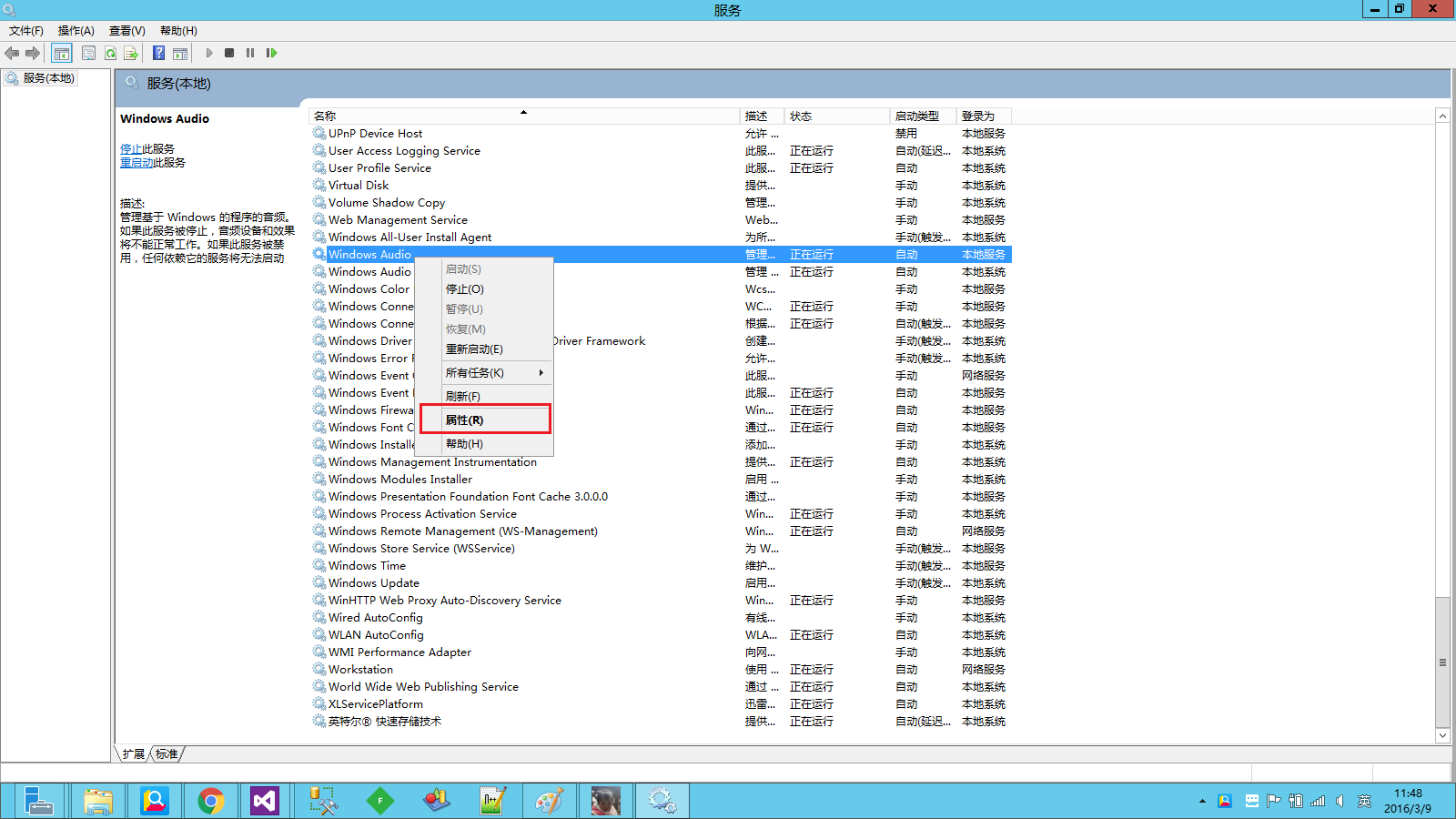Image resolution: width=1456 pixels, height=819 pixels.
Task: Select the Windows Time service
Action: 661,566
